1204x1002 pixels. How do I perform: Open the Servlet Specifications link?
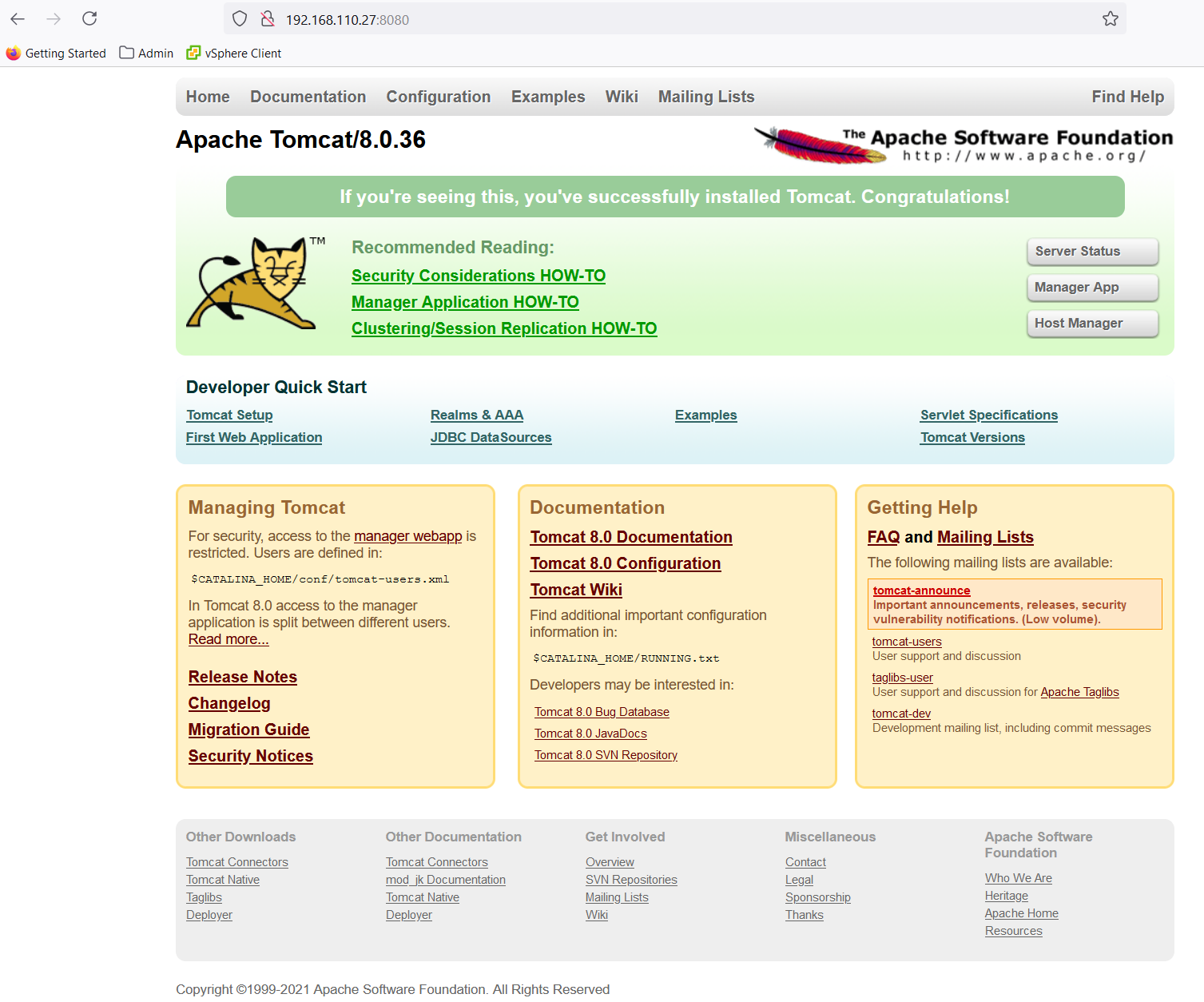tap(988, 415)
